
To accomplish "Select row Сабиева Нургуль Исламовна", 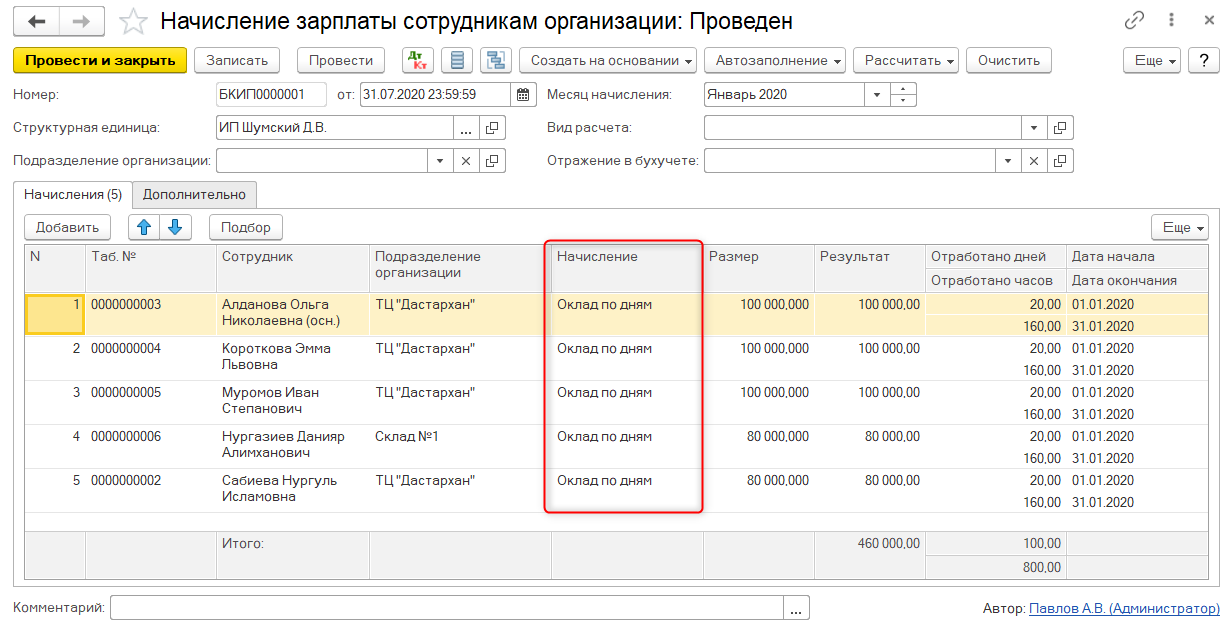I will pos(617,490).
